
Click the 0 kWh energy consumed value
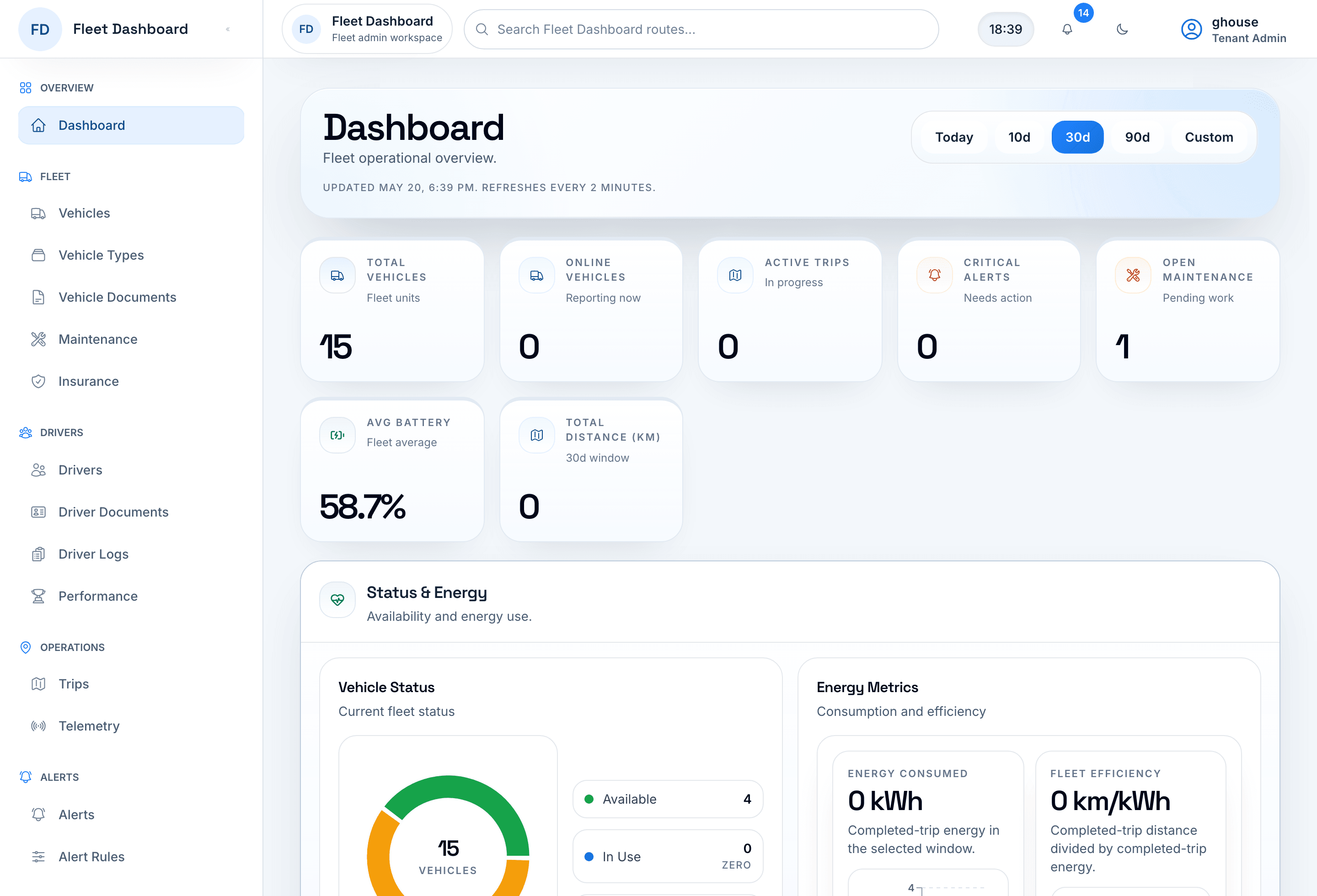(885, 801)
